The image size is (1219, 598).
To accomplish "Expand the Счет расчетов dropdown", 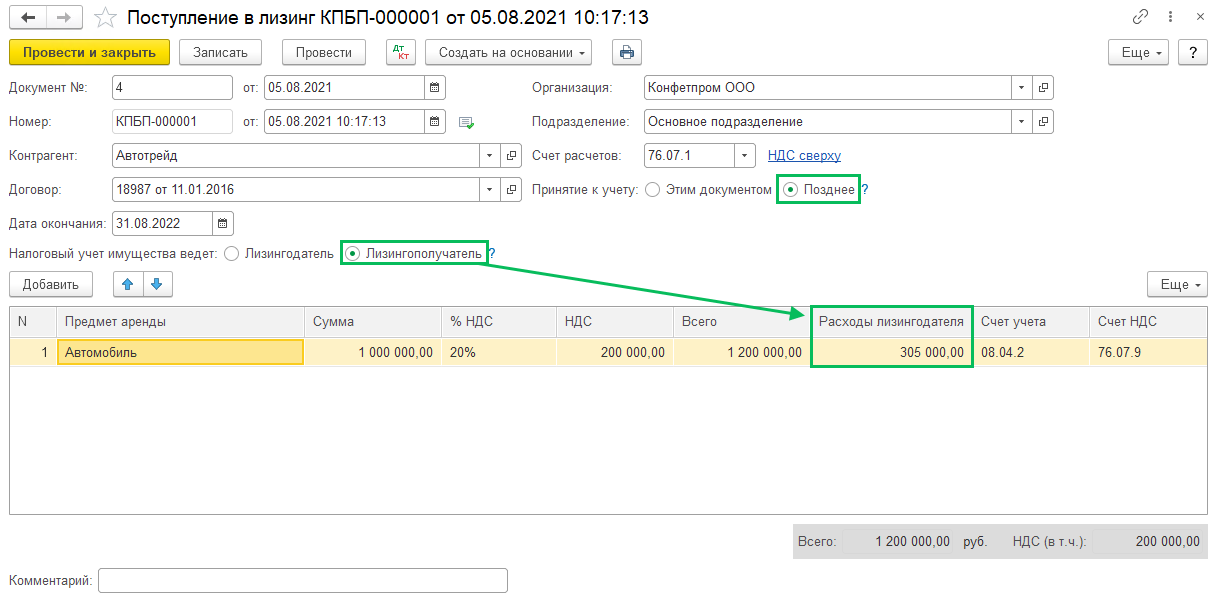I will [x=745, y=155].
